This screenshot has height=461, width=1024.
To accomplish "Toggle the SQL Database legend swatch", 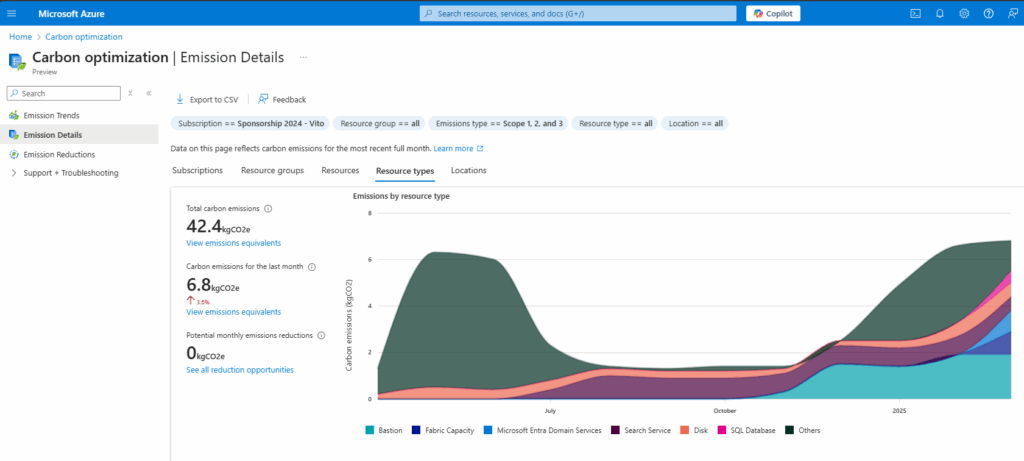I will [x=722, y=430].
